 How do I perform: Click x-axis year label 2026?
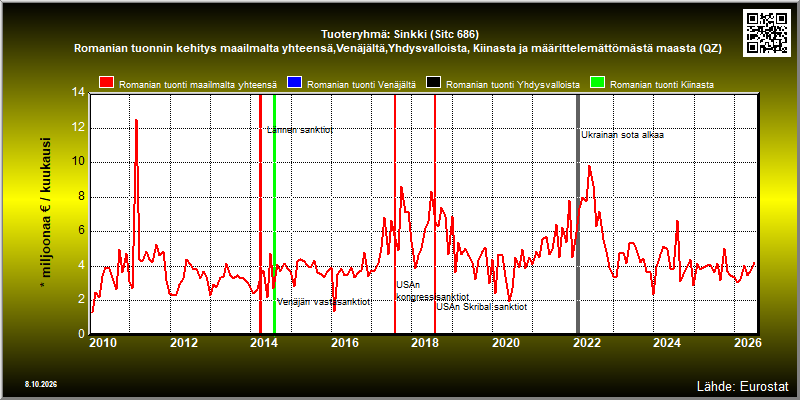coord(748,342)
